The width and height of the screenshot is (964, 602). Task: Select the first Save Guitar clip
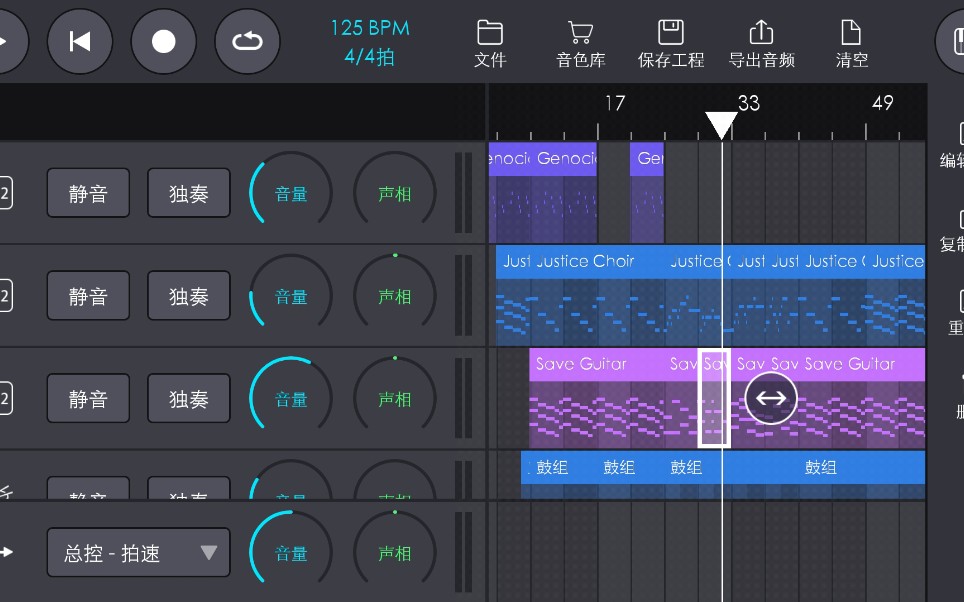click(597, 398)
